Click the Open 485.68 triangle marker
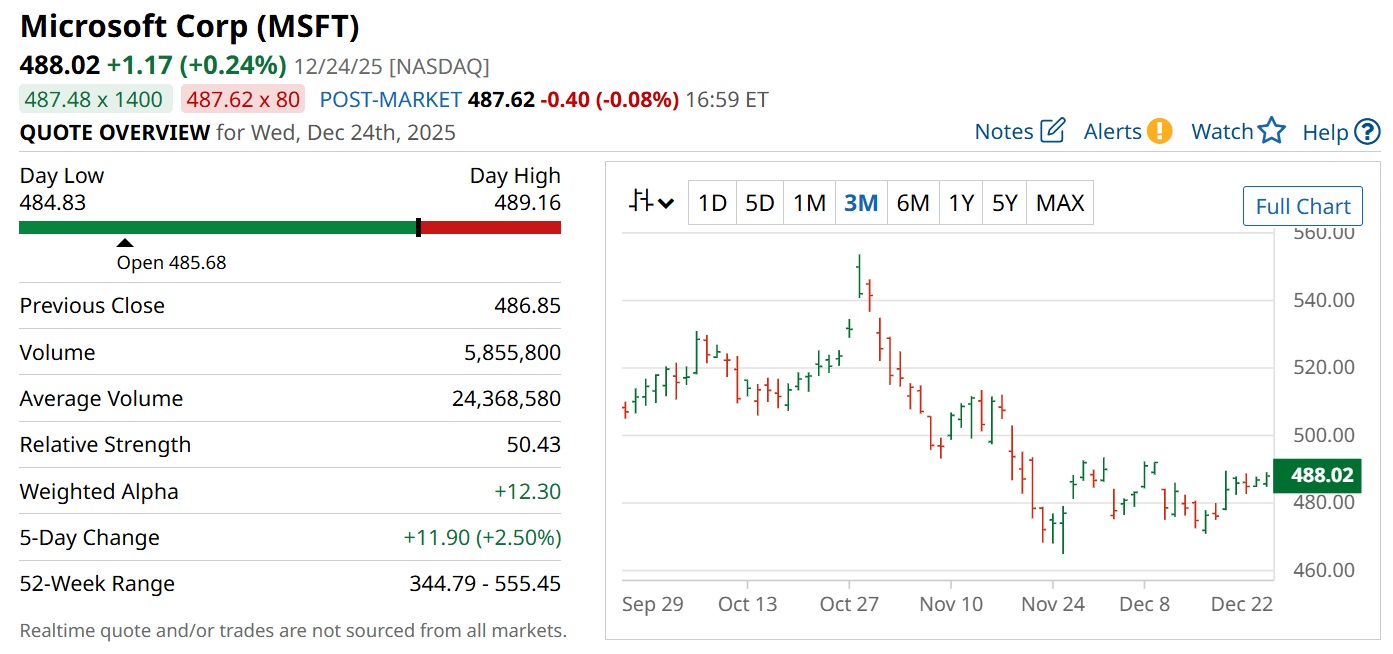This screenshot has height=654, width=1393. [125, 243]
